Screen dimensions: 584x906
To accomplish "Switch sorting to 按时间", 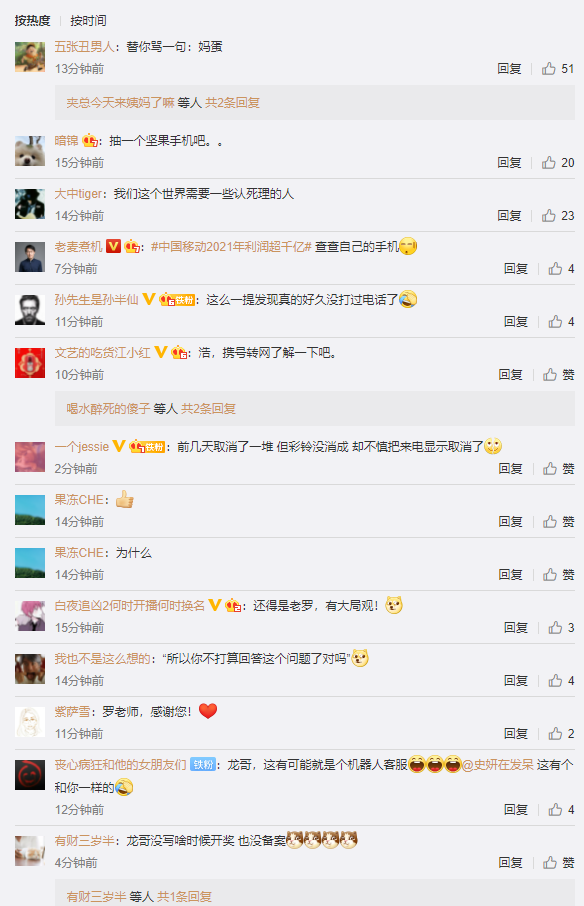I will click(88, 21).
